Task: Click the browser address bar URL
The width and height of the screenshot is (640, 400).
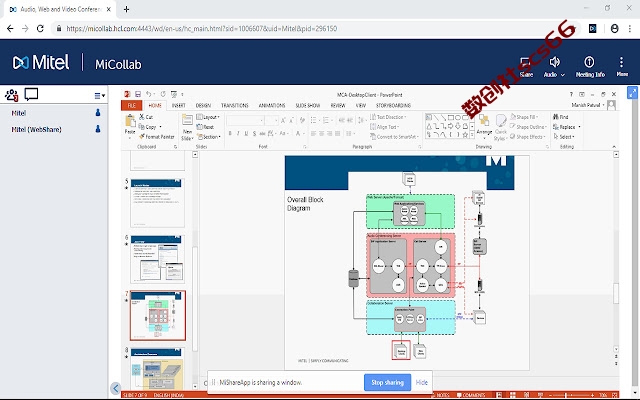Action: (x=202, y=29)
